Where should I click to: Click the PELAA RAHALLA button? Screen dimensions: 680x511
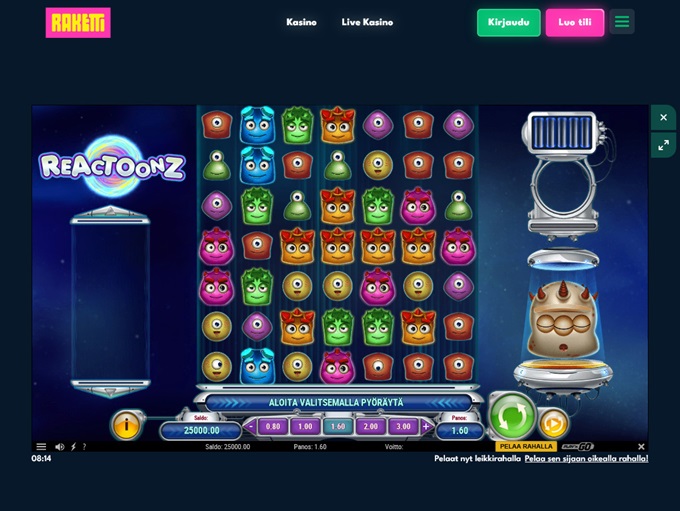tap(526, 446)
